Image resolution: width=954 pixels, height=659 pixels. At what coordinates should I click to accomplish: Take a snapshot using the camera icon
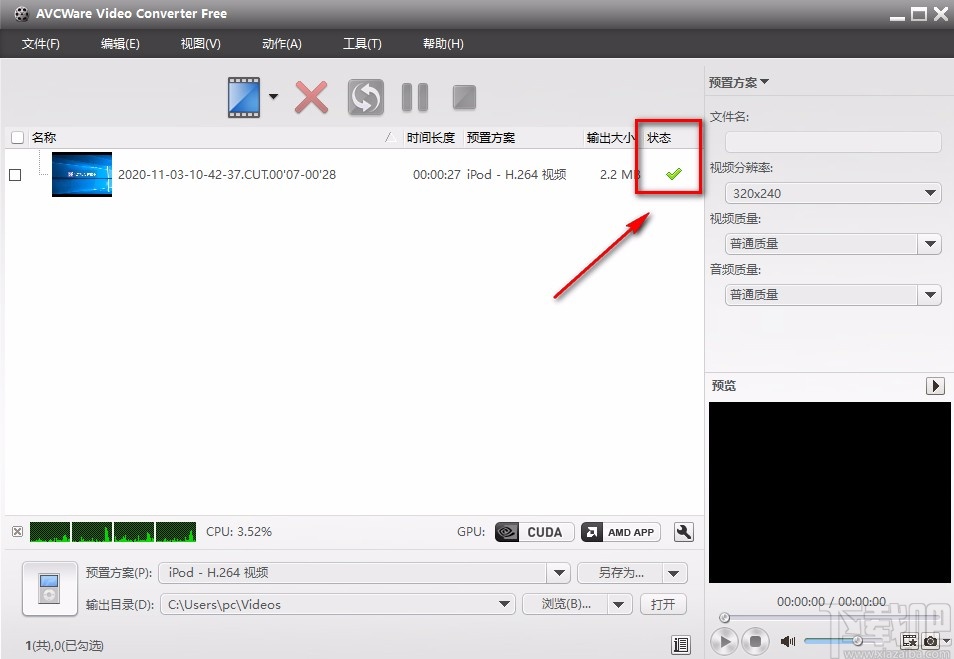pyautogui.click(x=931, y=641)
